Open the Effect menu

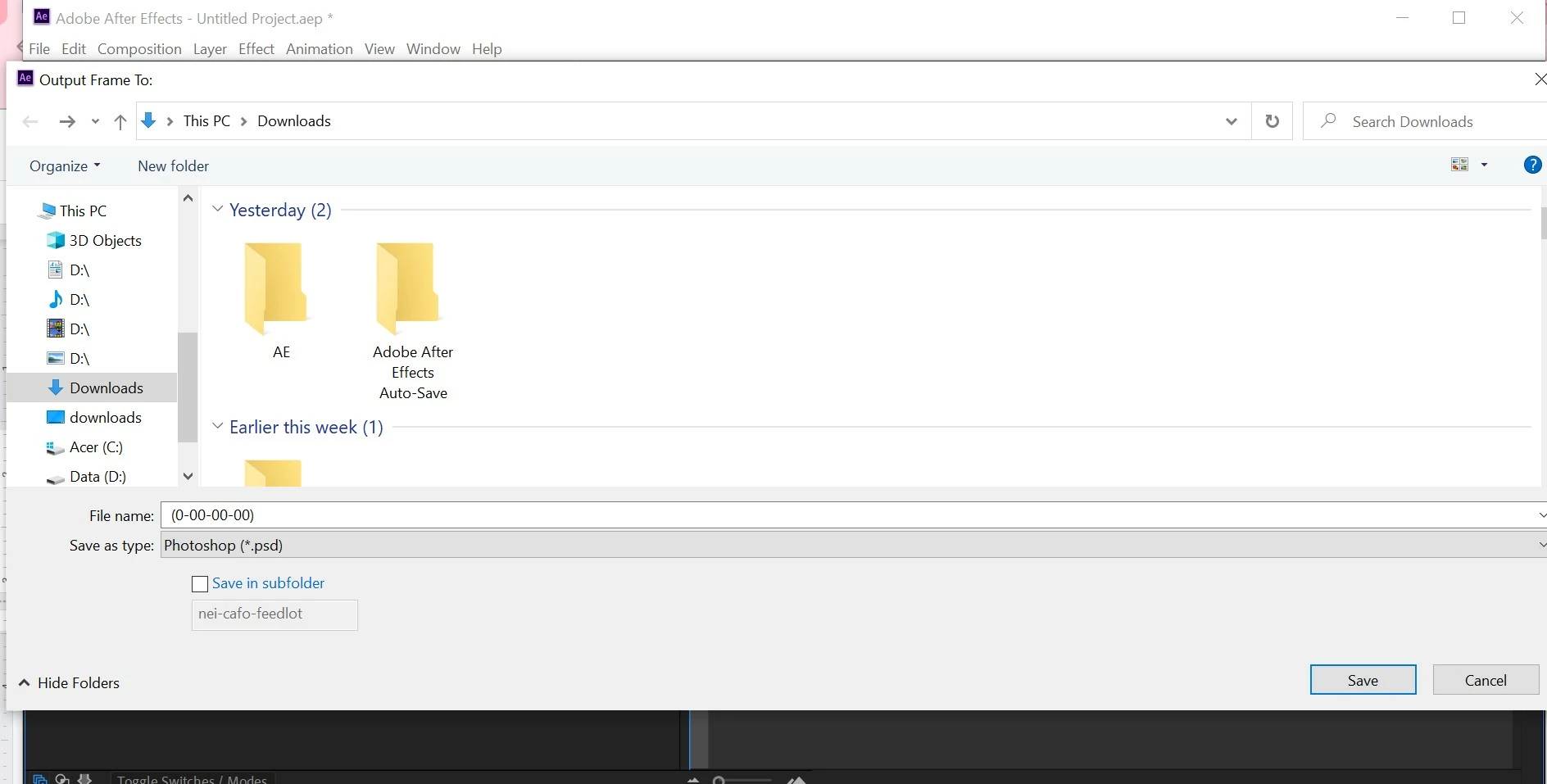point(256,49)
